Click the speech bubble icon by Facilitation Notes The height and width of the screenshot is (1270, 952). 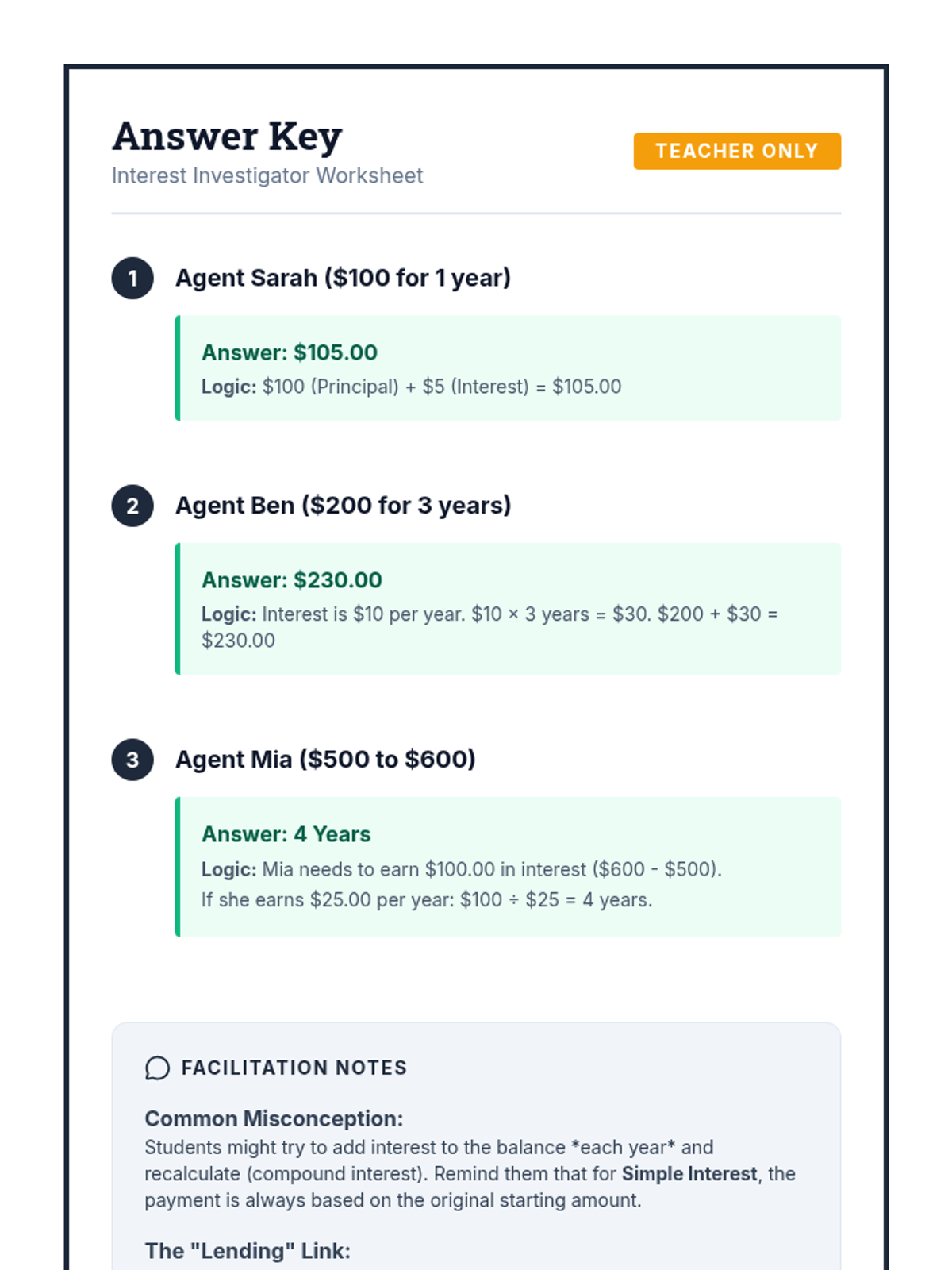[x=157, y=1068]
